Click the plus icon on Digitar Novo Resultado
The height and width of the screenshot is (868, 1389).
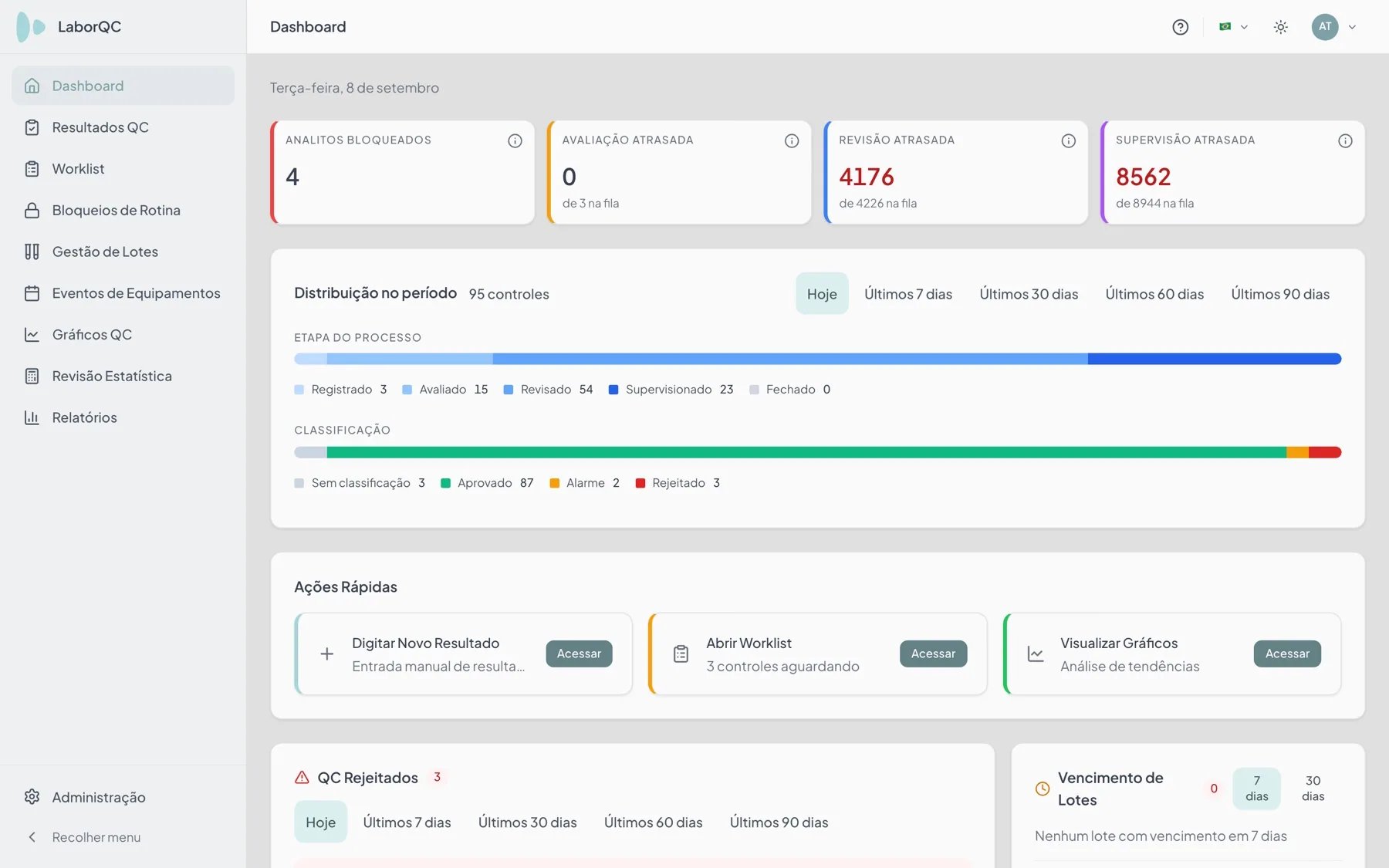[327, 654]
